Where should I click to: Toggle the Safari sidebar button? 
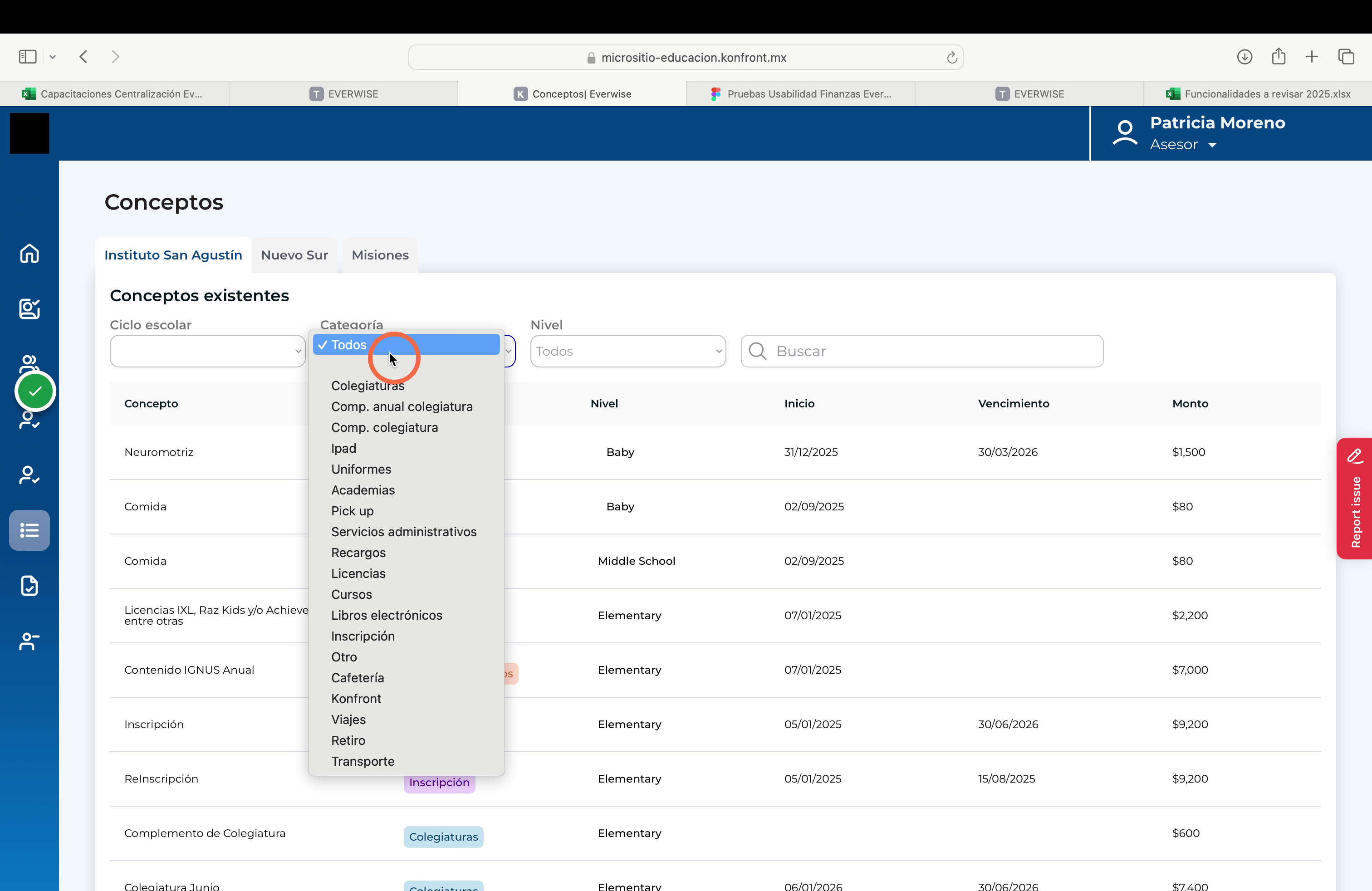coord(28,56)
